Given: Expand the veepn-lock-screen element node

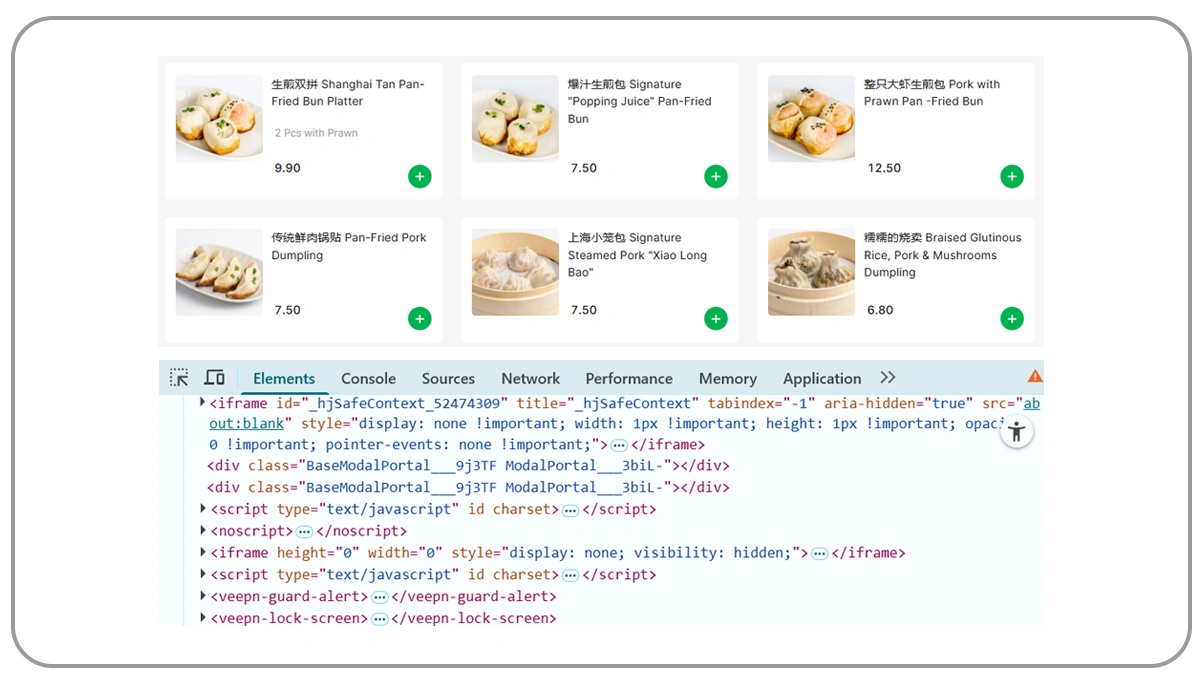Looking at the screenshot, I should [x=202, y=618].
